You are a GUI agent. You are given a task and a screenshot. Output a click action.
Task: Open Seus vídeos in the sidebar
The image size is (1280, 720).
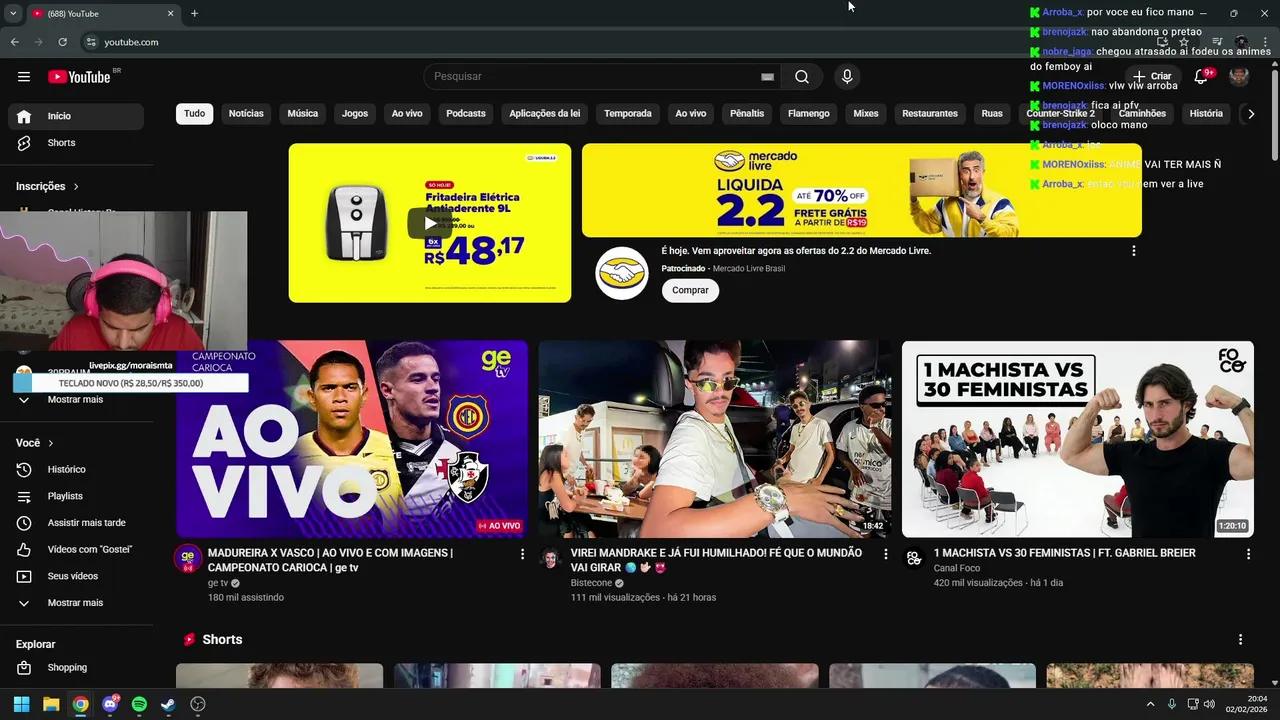[x=76, y=576]
